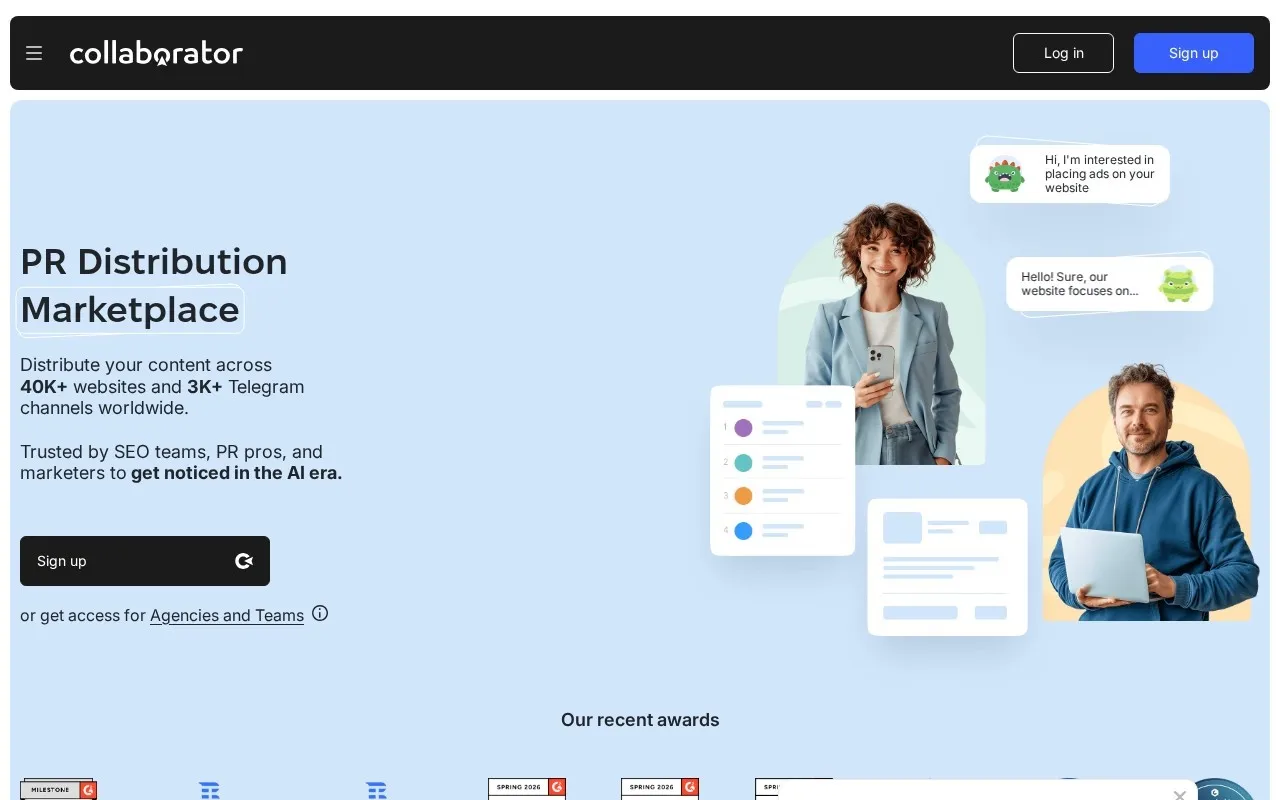Viewport: 1280px width, 800px height.
Task: Open the hamburger menu
Action: [34, 53]
